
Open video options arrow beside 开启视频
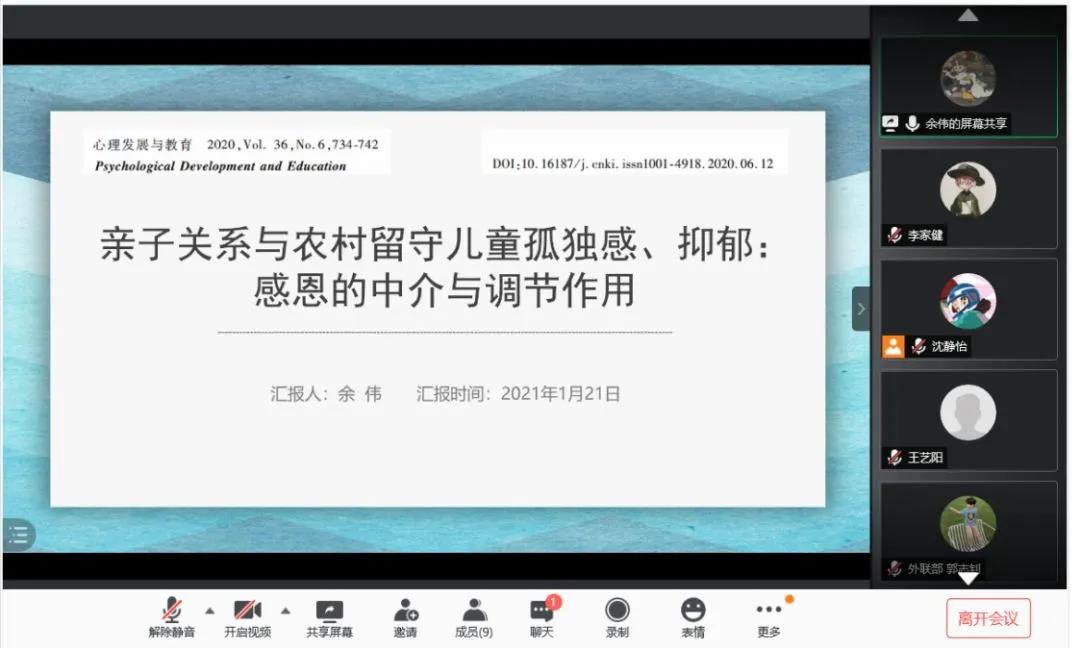[286, 611]
